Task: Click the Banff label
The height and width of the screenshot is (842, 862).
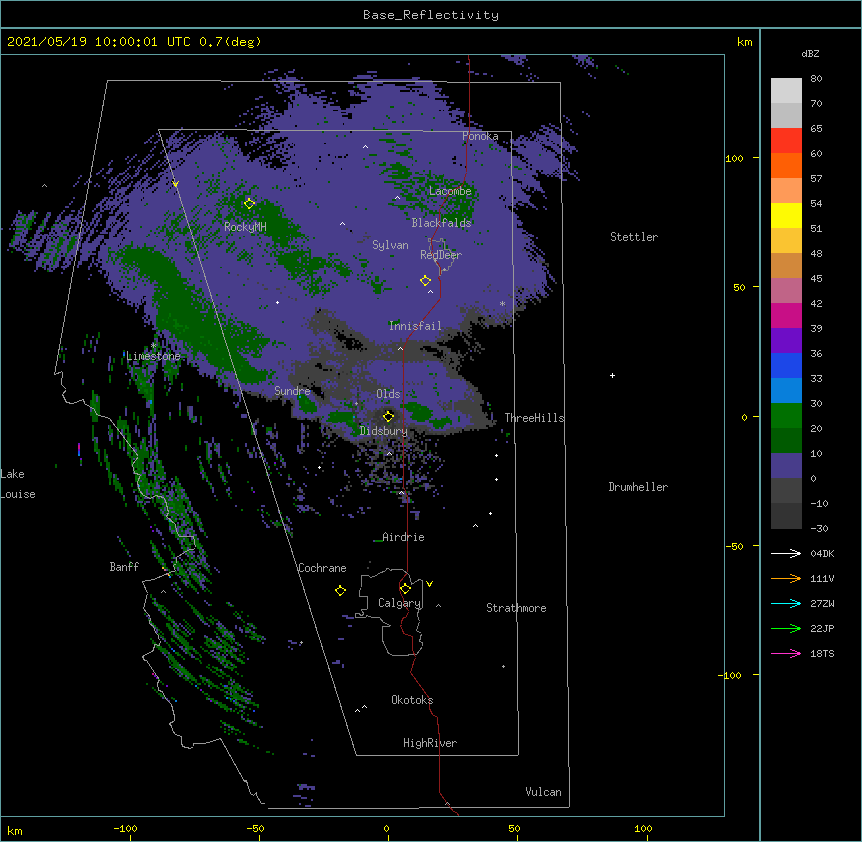Action: [124, 567]
